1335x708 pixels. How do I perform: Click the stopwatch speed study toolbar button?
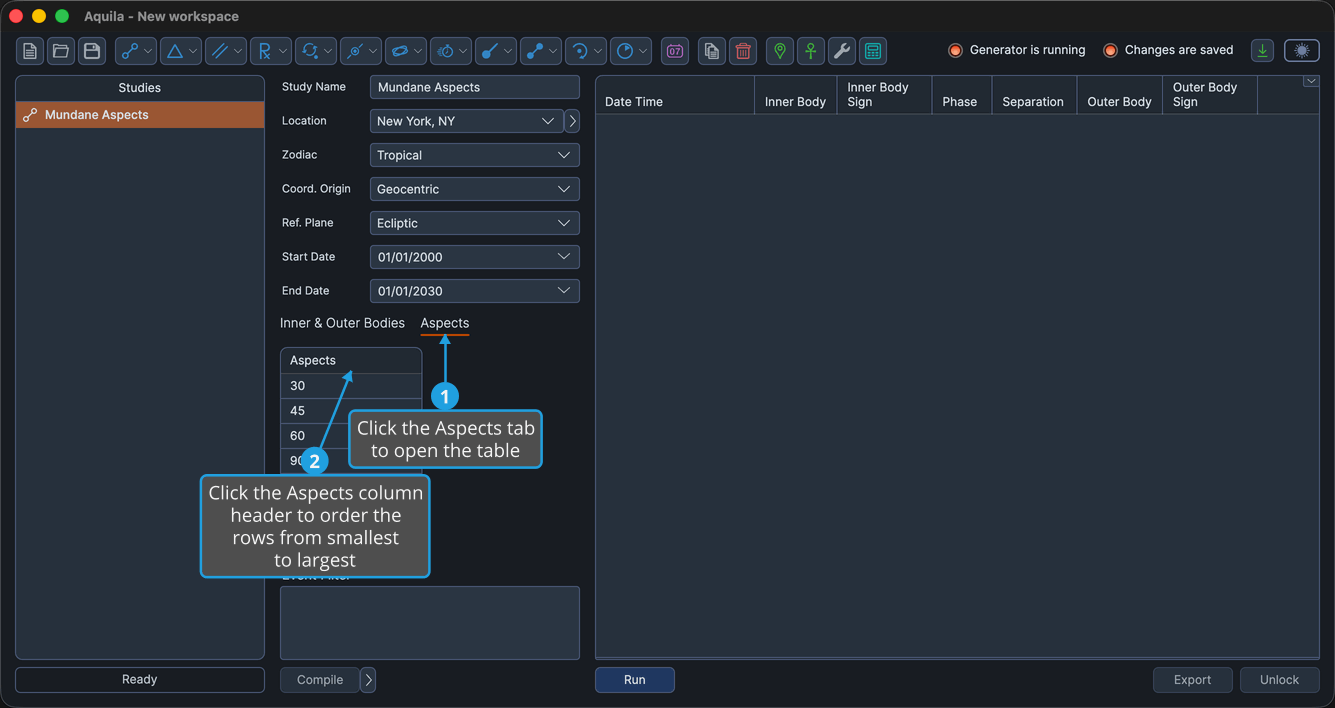tap(451, 51)
